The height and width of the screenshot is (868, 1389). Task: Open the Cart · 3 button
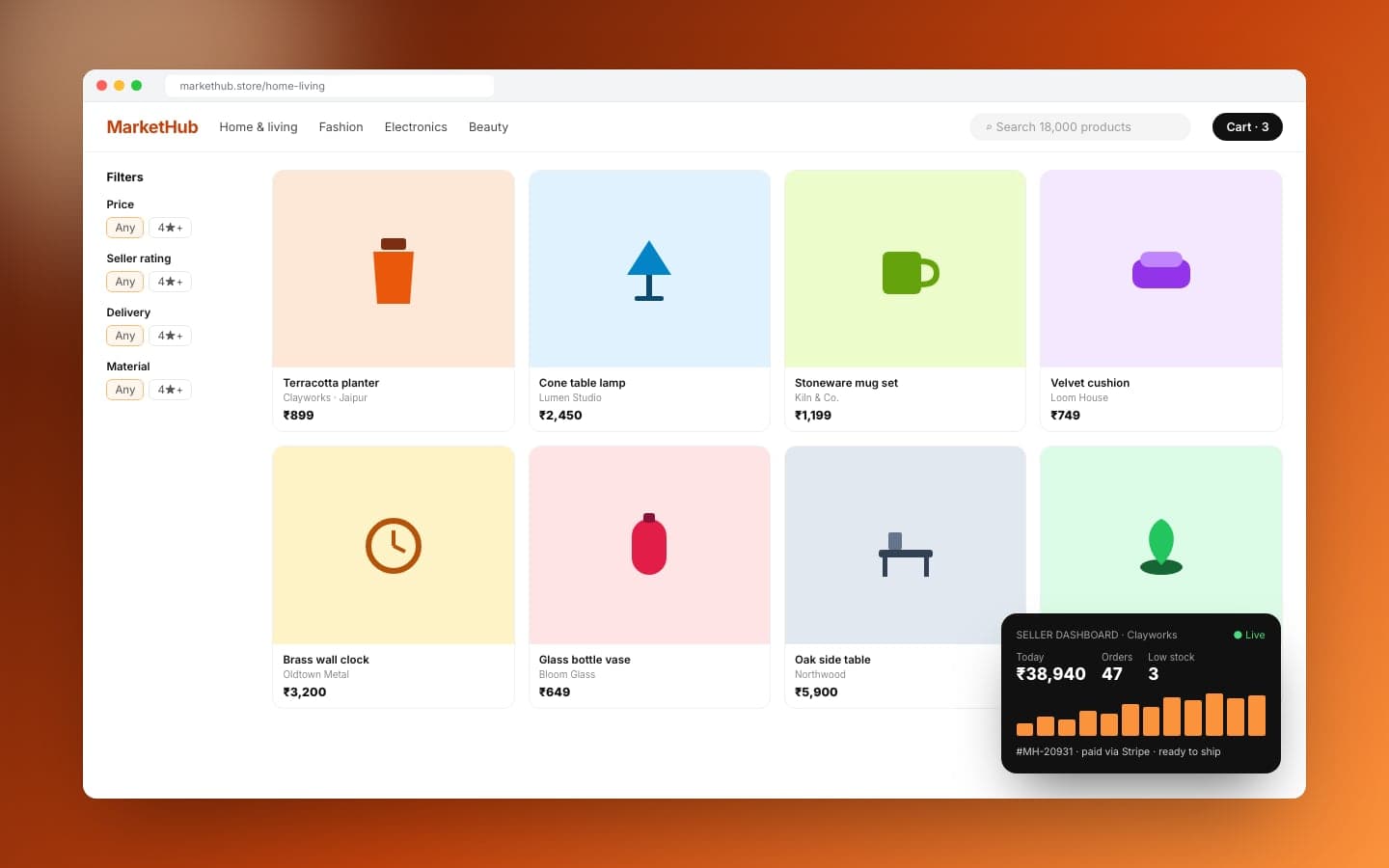tap(1247, 127)
